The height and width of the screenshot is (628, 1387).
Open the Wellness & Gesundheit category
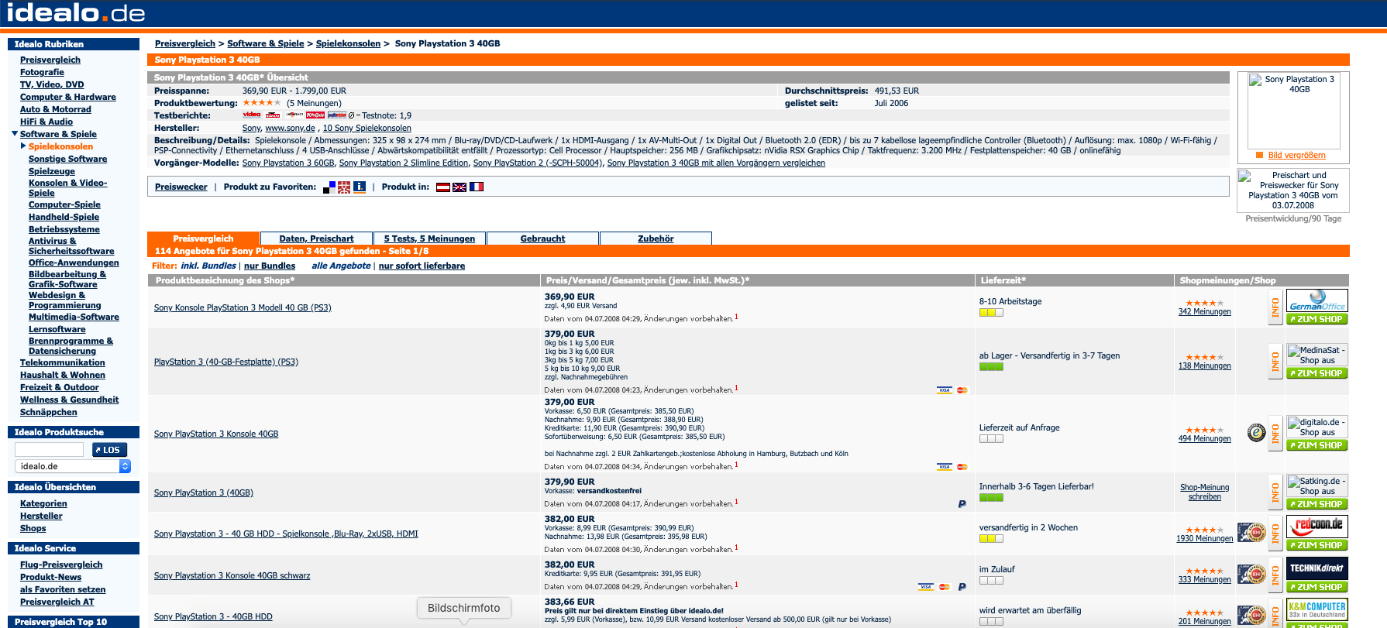click(69, 400)
